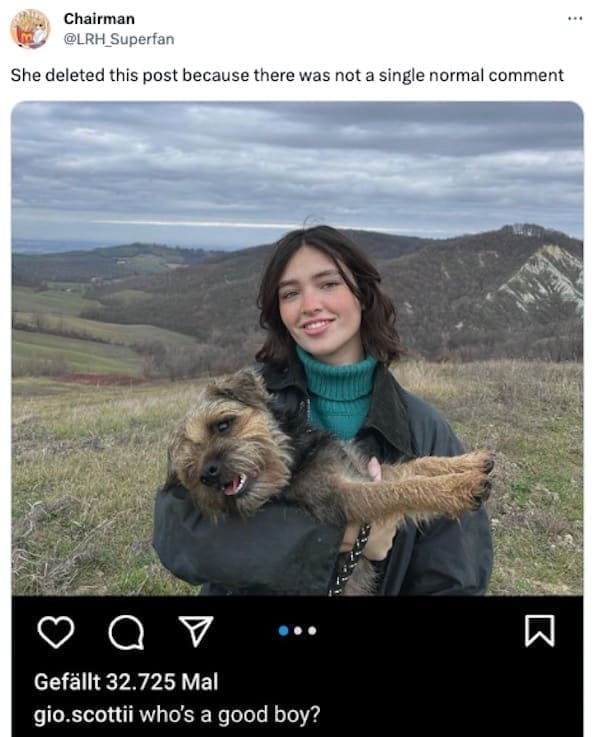Open Chairman's profile avatar
600x737 pixels.
click(x=30, y=29)
